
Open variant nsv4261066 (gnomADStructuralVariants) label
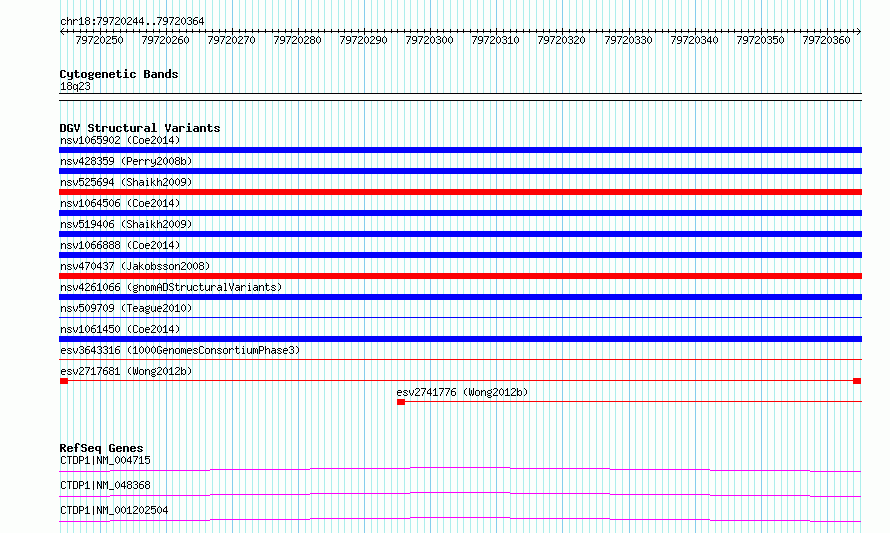tap(171, 287)
